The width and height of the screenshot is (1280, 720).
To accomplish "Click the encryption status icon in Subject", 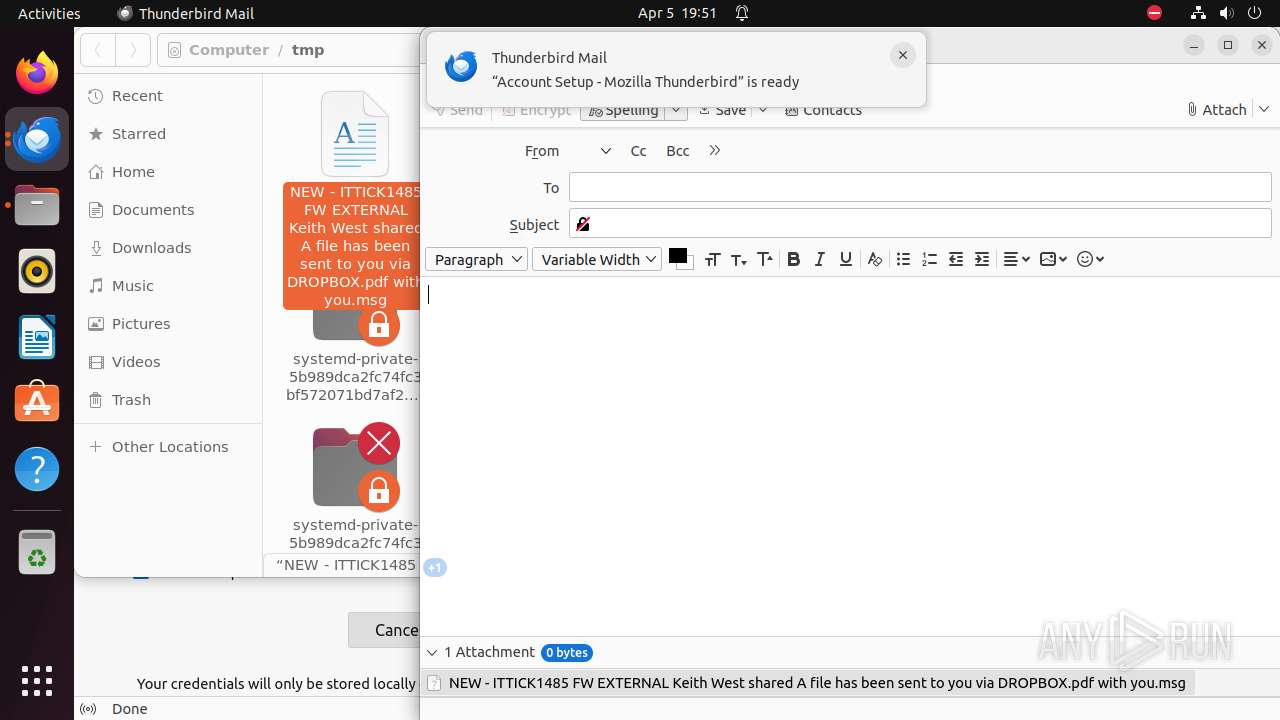I will click(x=583, y=224).
